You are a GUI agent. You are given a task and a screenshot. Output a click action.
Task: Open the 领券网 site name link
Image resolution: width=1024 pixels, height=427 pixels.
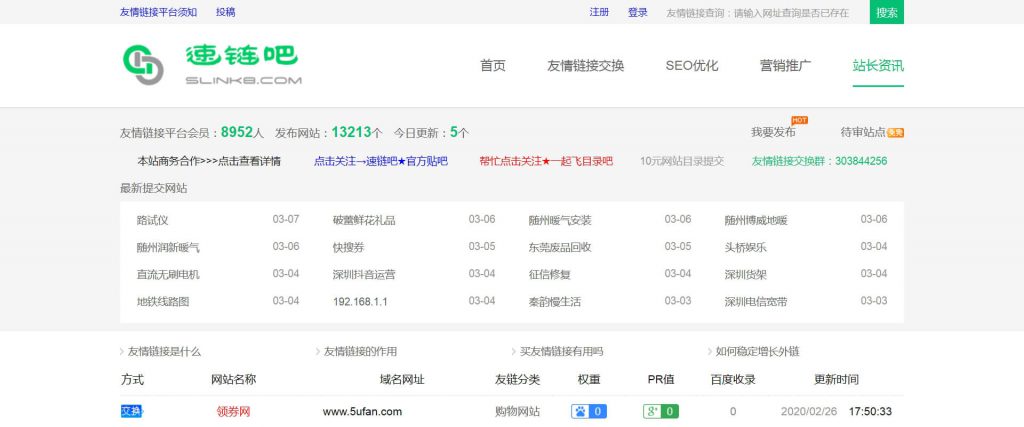click(233, 411)
